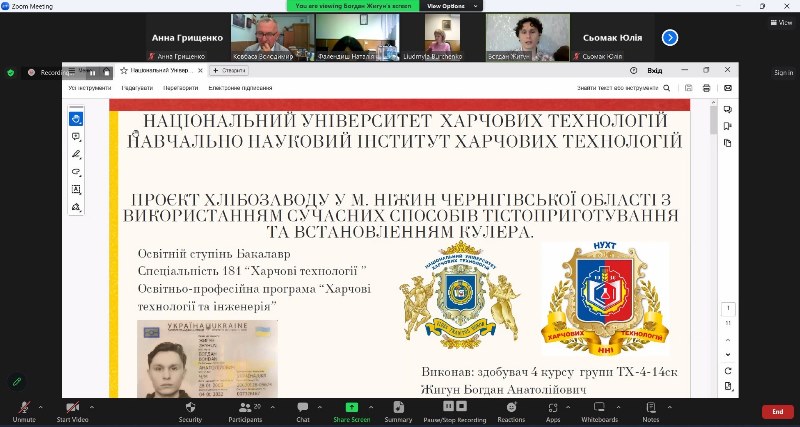
Task: Select the signature stamp tool
Action: click(76, 207)
